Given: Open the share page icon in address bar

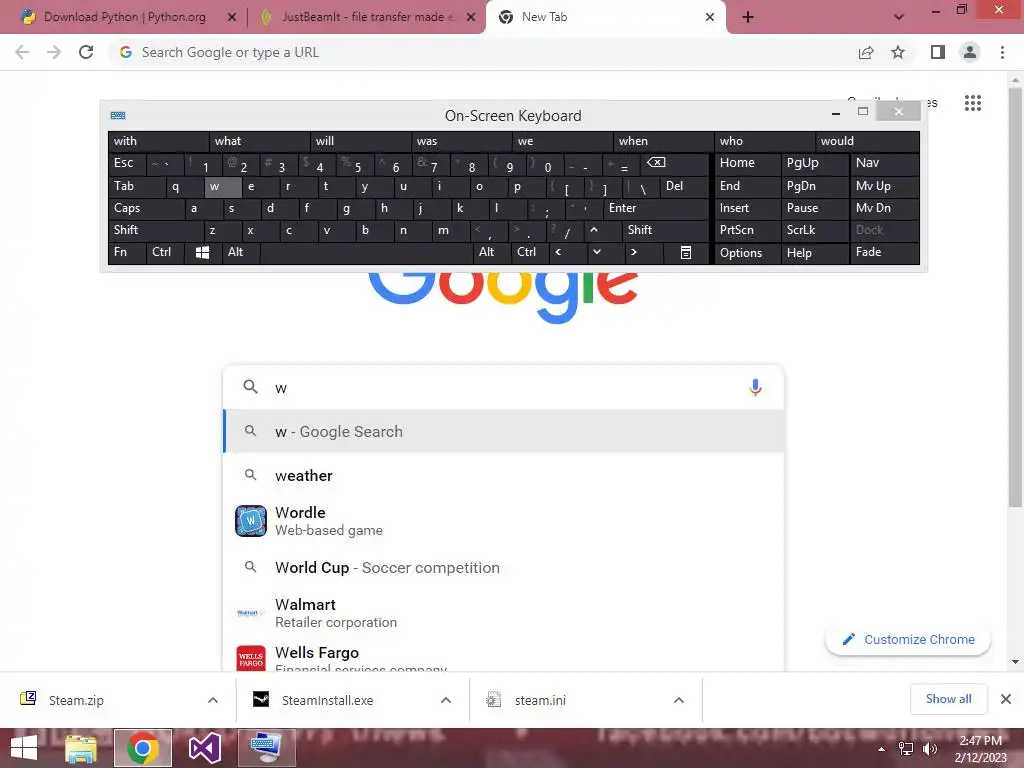Looking at the screenshot, I should tap(866, 52).
